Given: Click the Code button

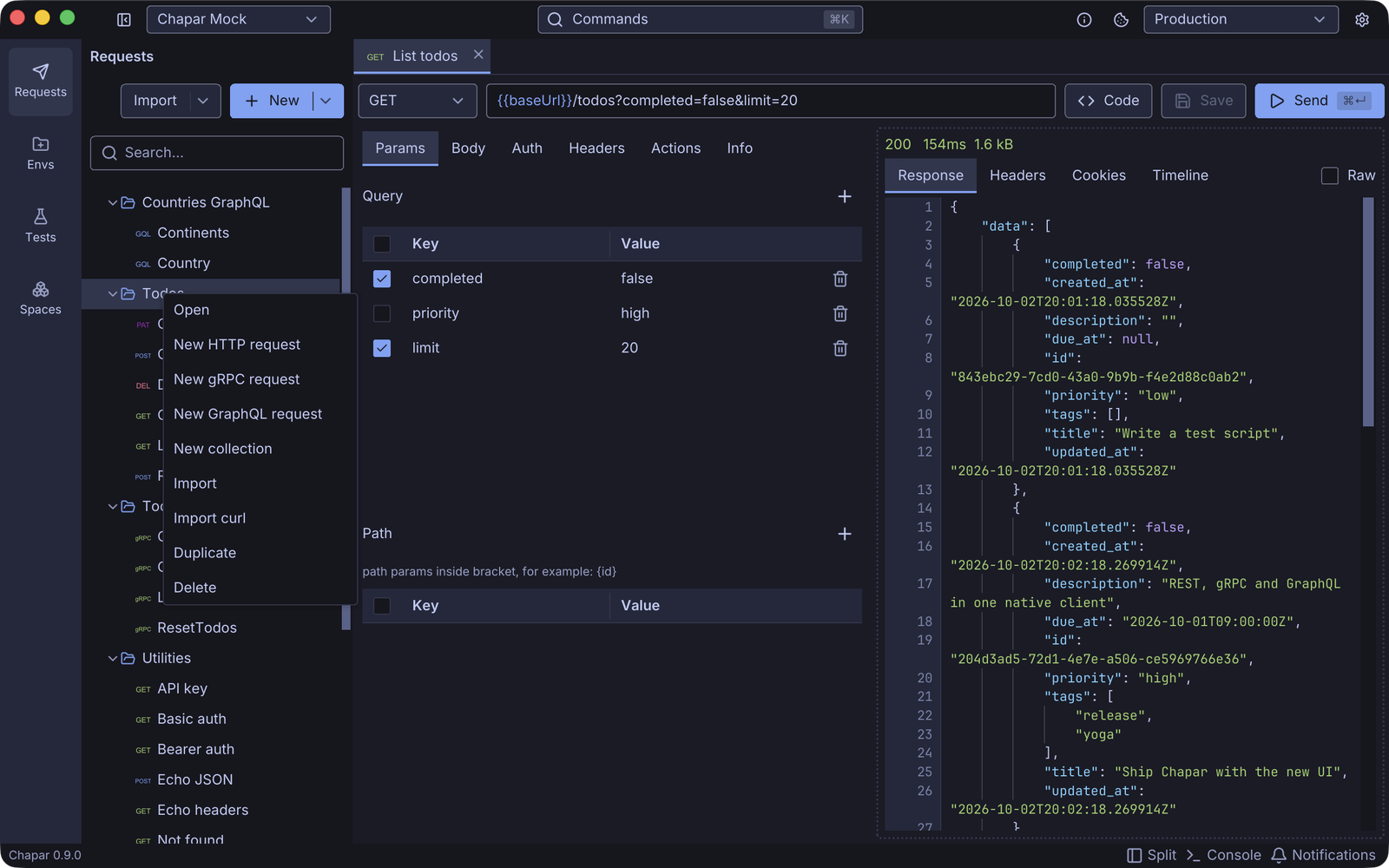Looking at the screenshot, I should (x=1109, y=101).
